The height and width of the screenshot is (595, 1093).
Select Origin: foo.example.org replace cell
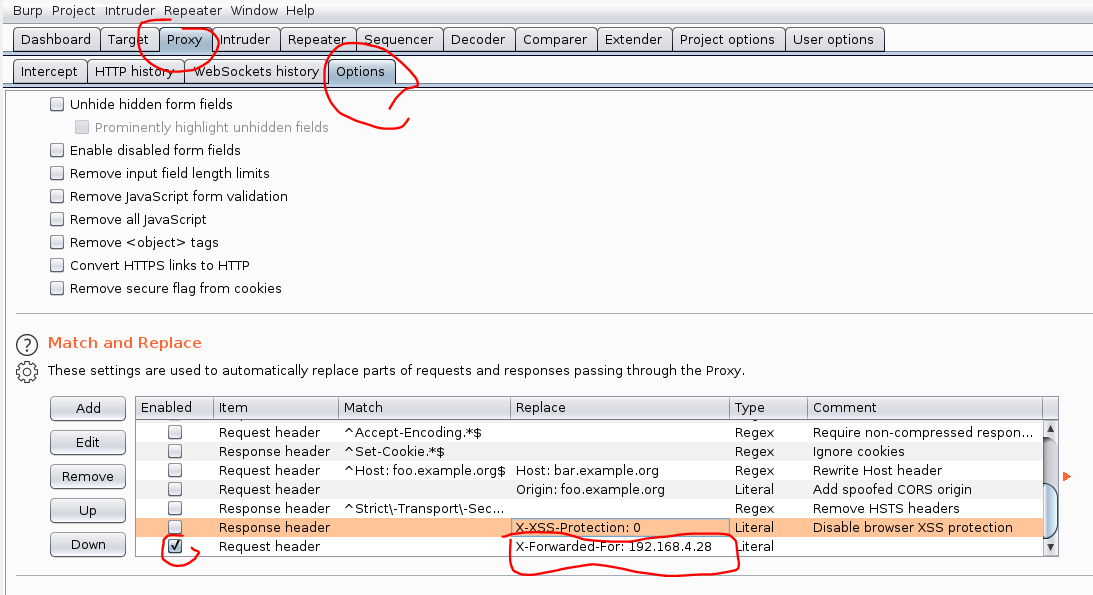coord(620,489)
